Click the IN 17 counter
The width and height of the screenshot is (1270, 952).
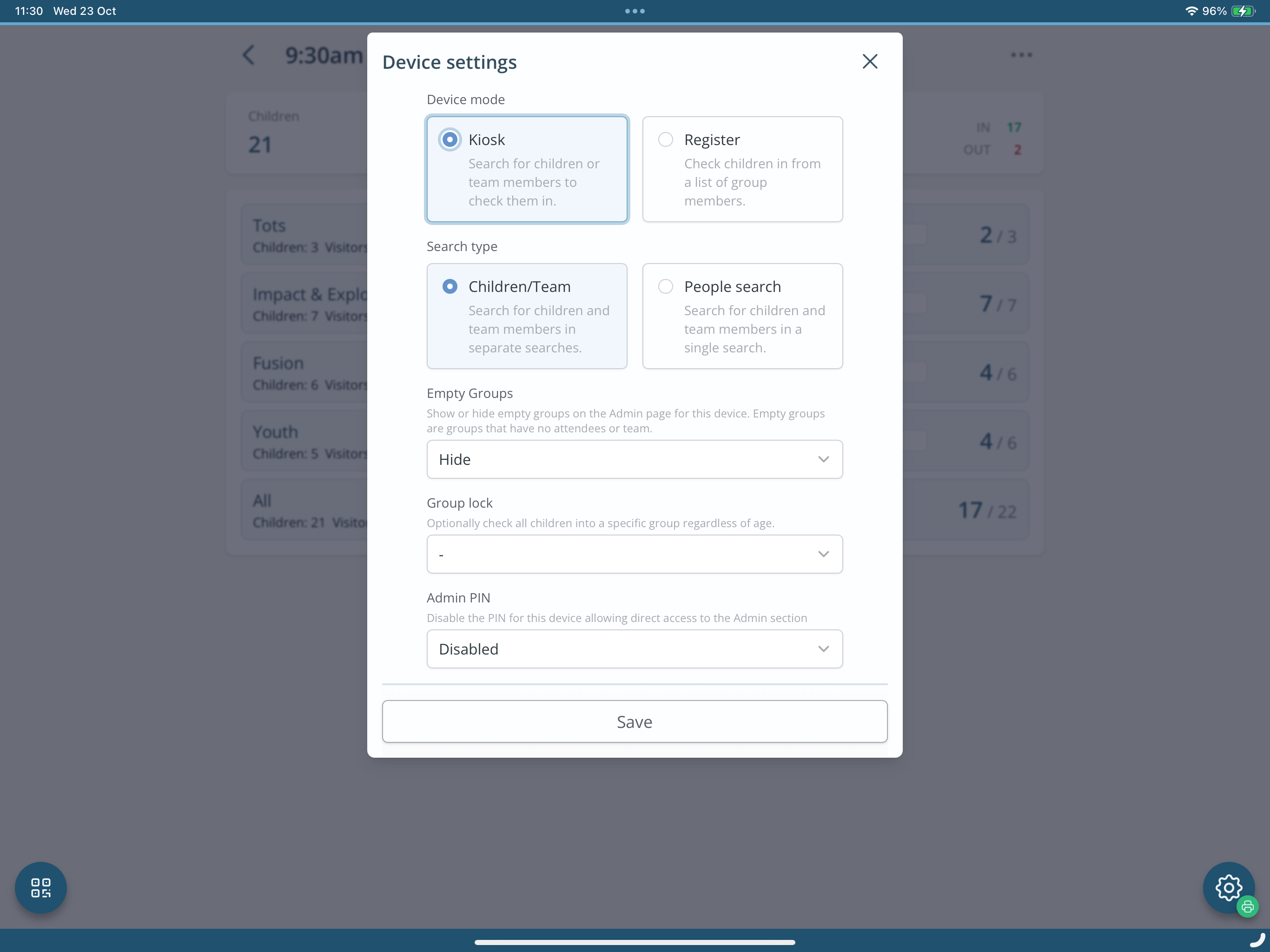point(999,127)
